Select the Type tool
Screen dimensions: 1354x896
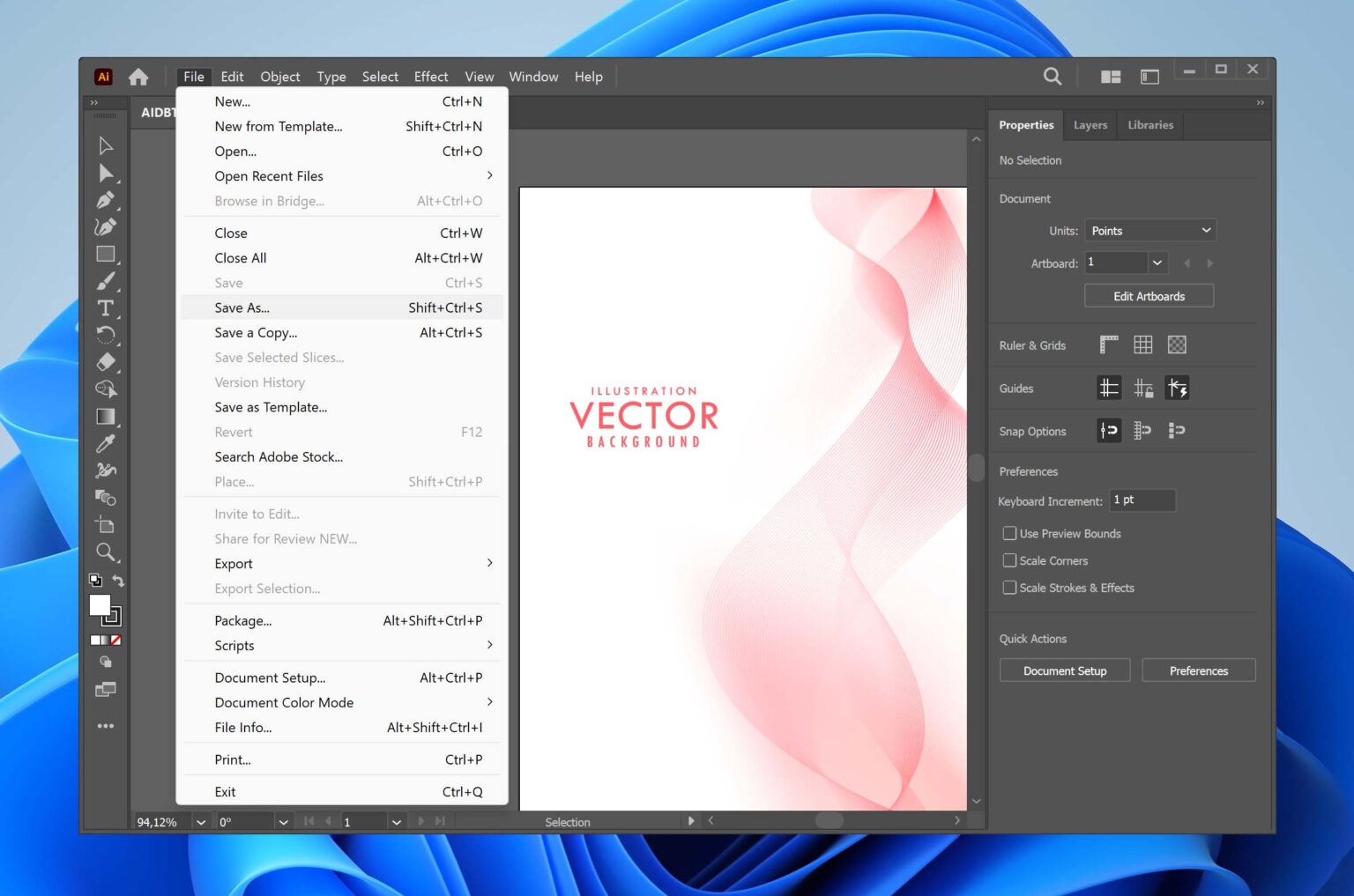tap(106, 307)
